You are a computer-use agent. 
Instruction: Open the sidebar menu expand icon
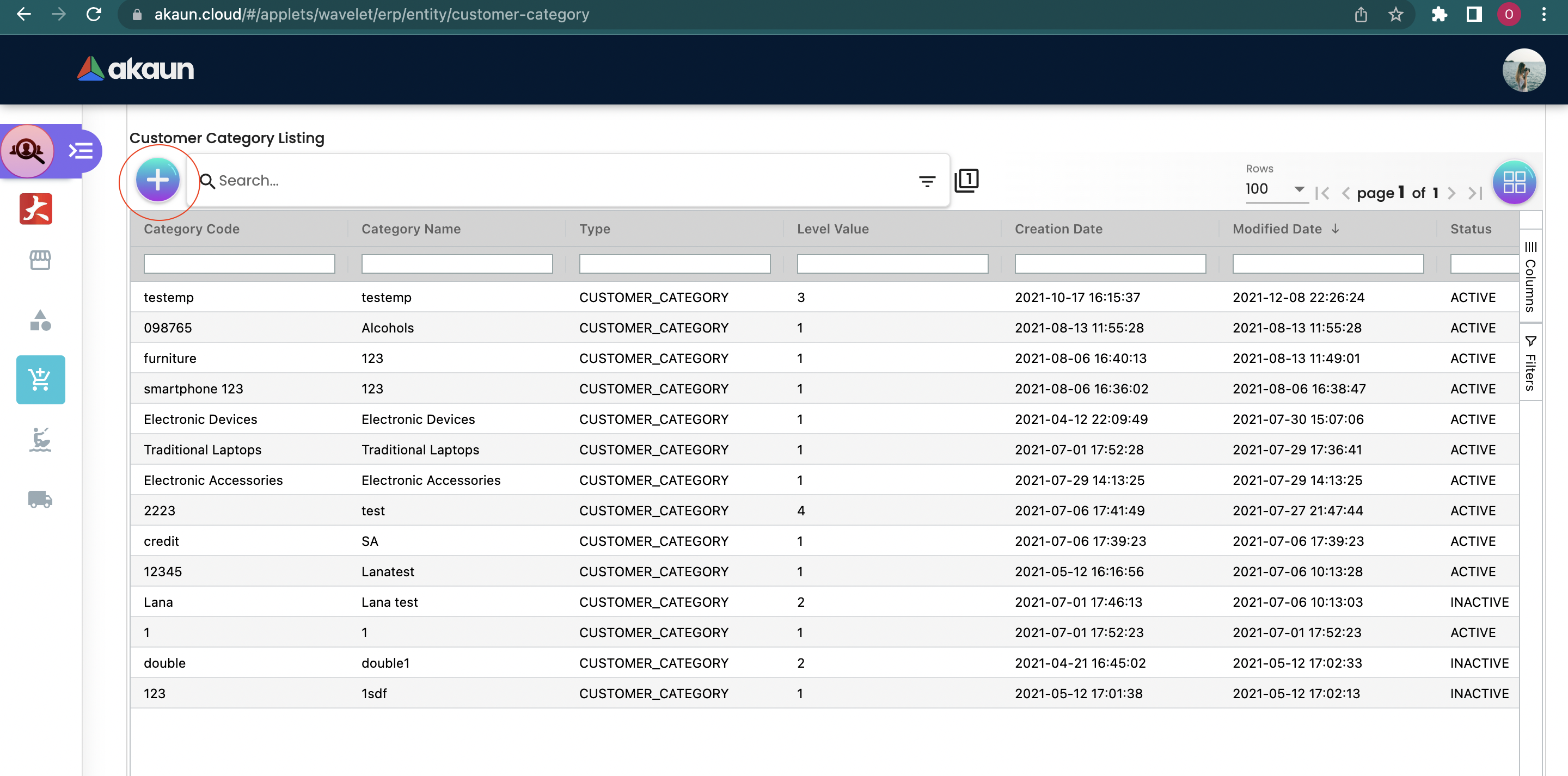81,150
